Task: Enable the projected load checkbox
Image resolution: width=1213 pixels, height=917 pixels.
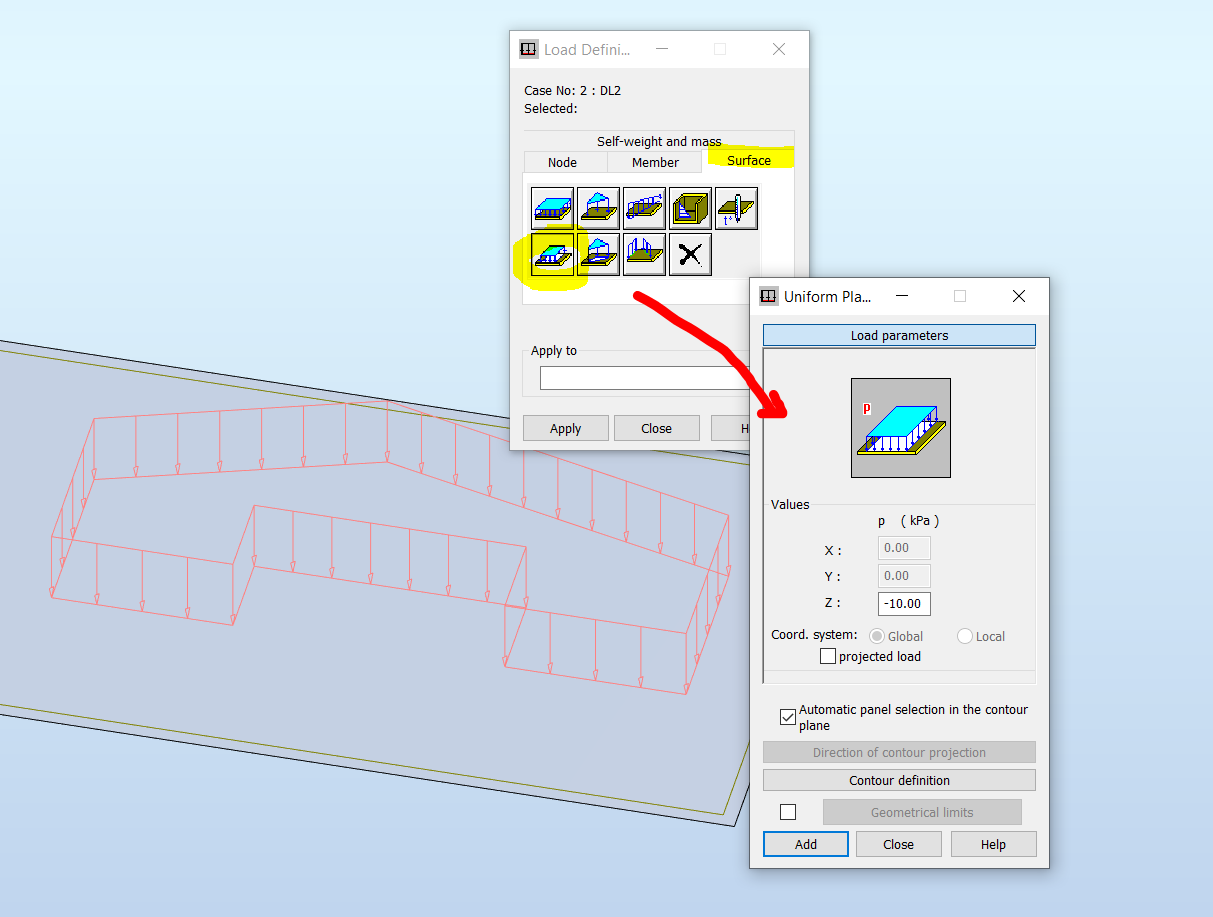Action: pyautogui.click(x=828, y=656)
